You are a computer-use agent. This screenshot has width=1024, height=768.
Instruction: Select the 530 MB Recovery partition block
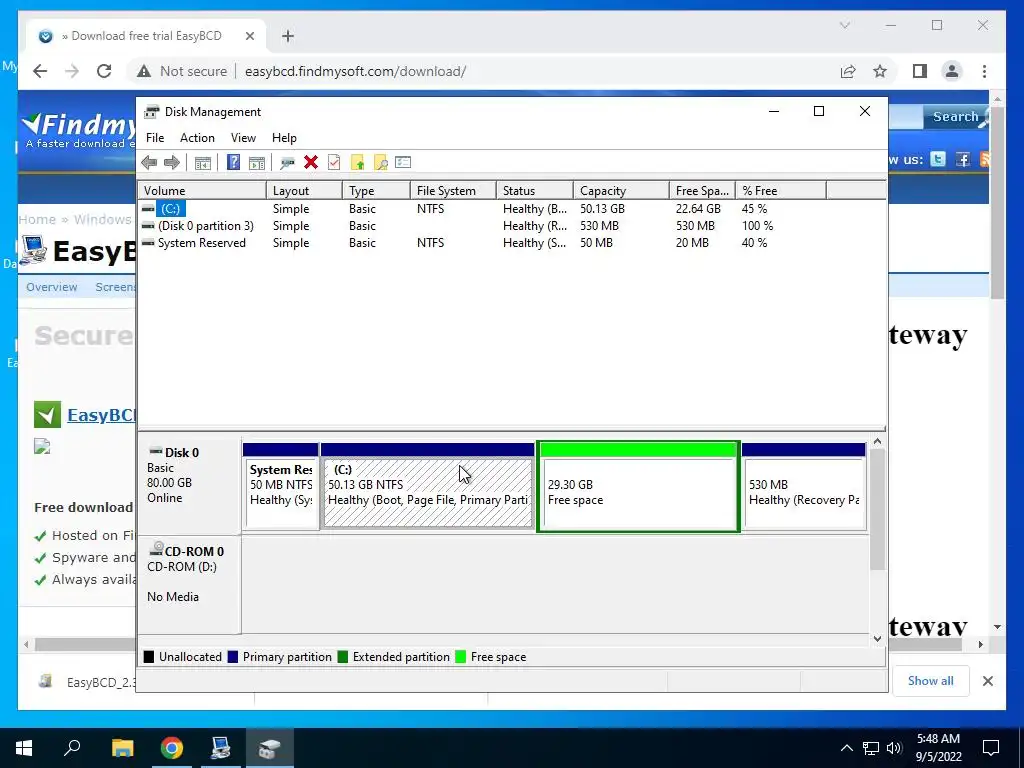point(804,486)
